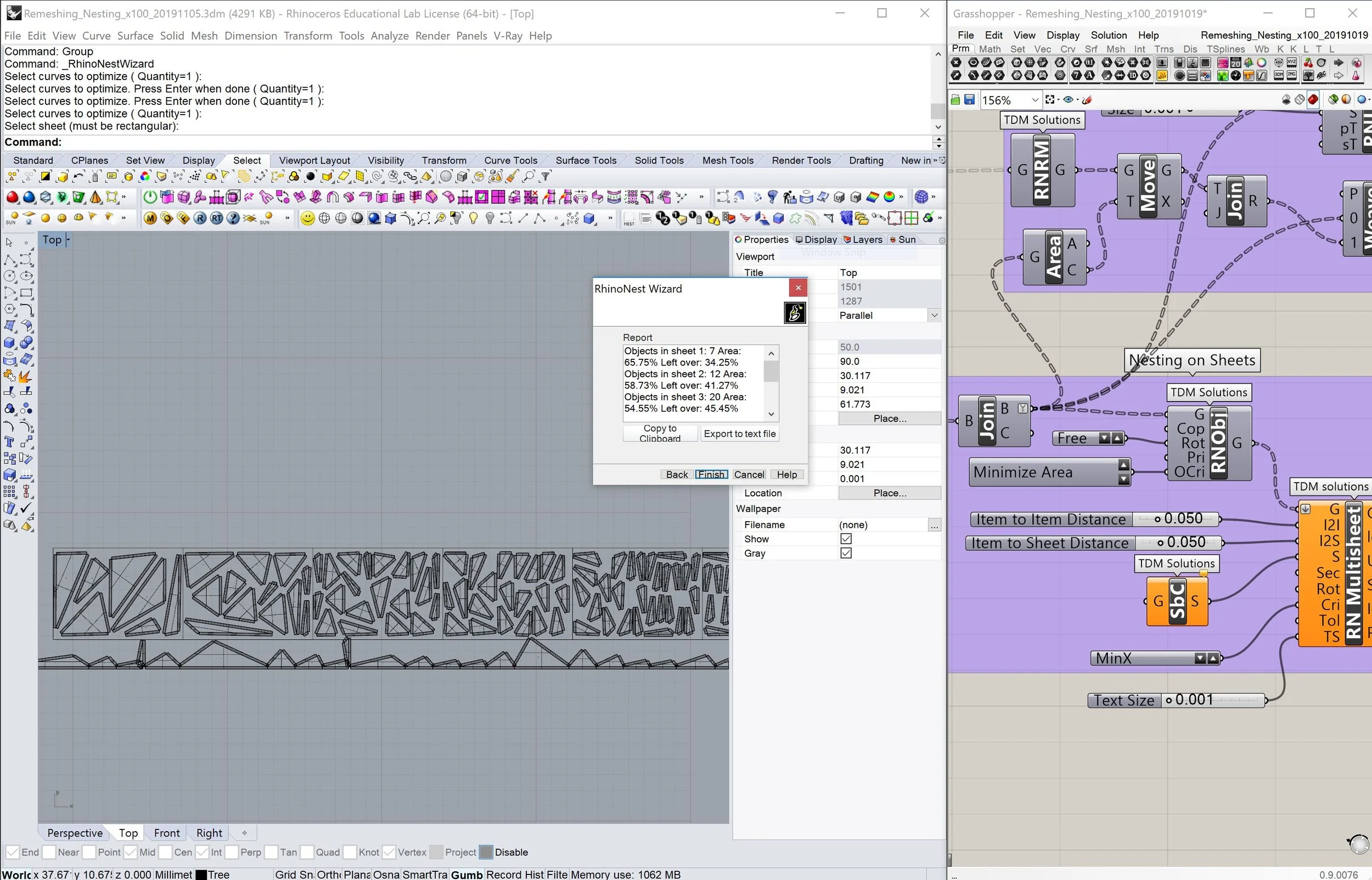Open the Surface Tools toolbar tab
Viewport: 1372px width, 880px height.
(586, 161)
